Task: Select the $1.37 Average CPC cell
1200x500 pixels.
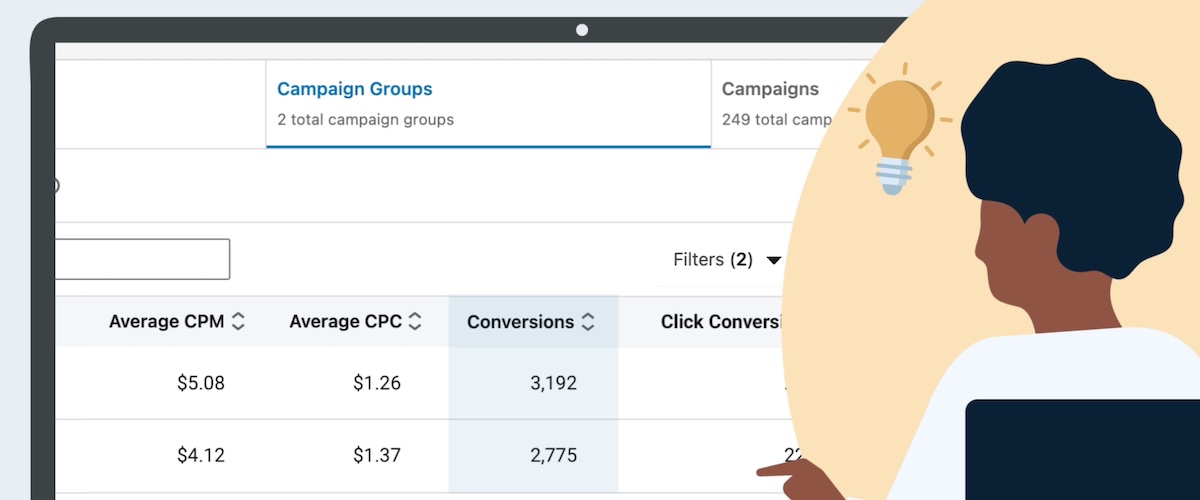Action: coord(377,455)
